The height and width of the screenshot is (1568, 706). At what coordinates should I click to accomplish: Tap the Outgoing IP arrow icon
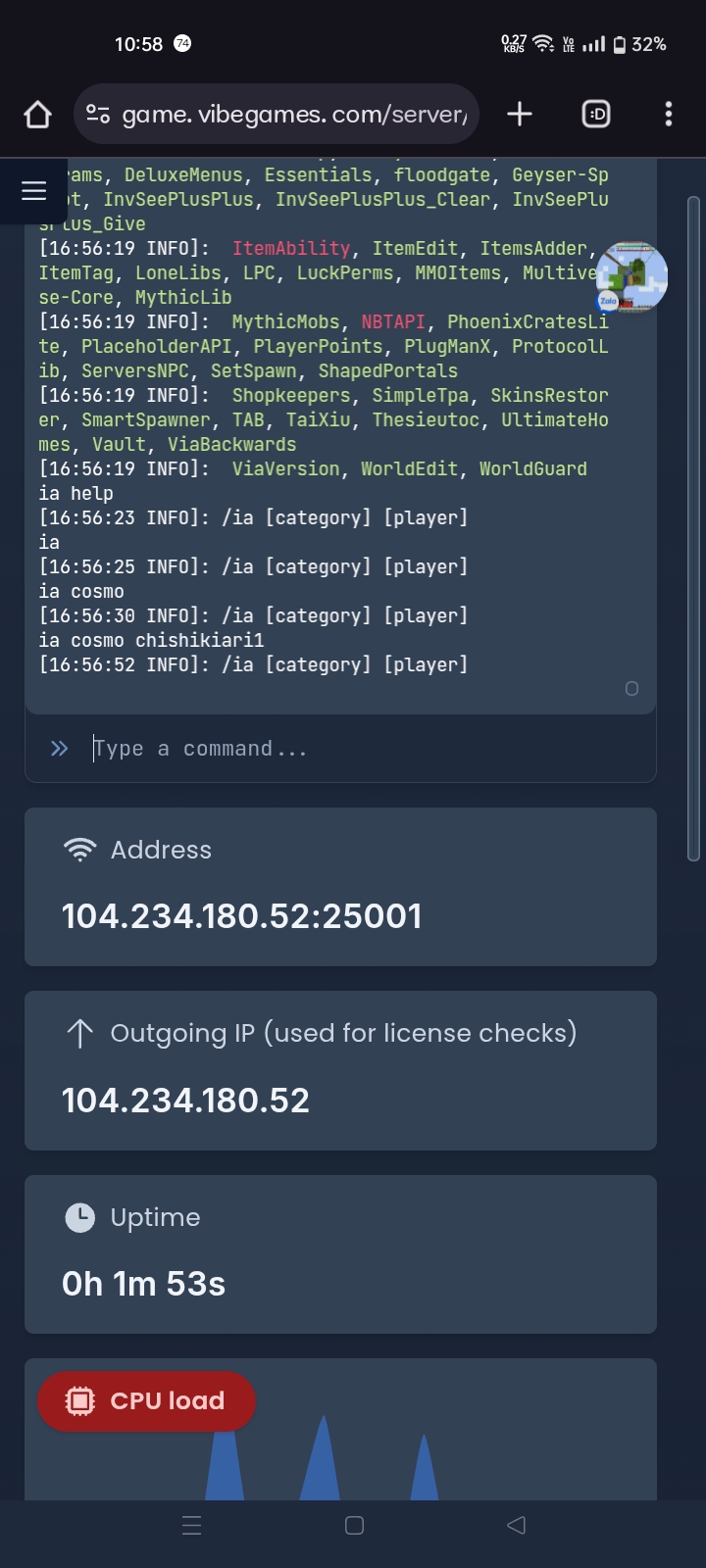(79, 1033)
